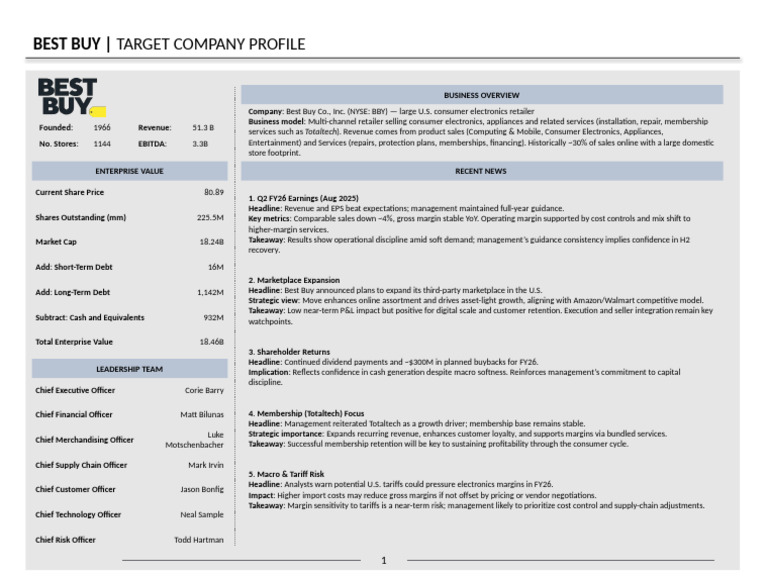Viewport: 768px width, 576px height.
Task: Click CFO name Matt Bilunas
Action: (x=202, y=414)
